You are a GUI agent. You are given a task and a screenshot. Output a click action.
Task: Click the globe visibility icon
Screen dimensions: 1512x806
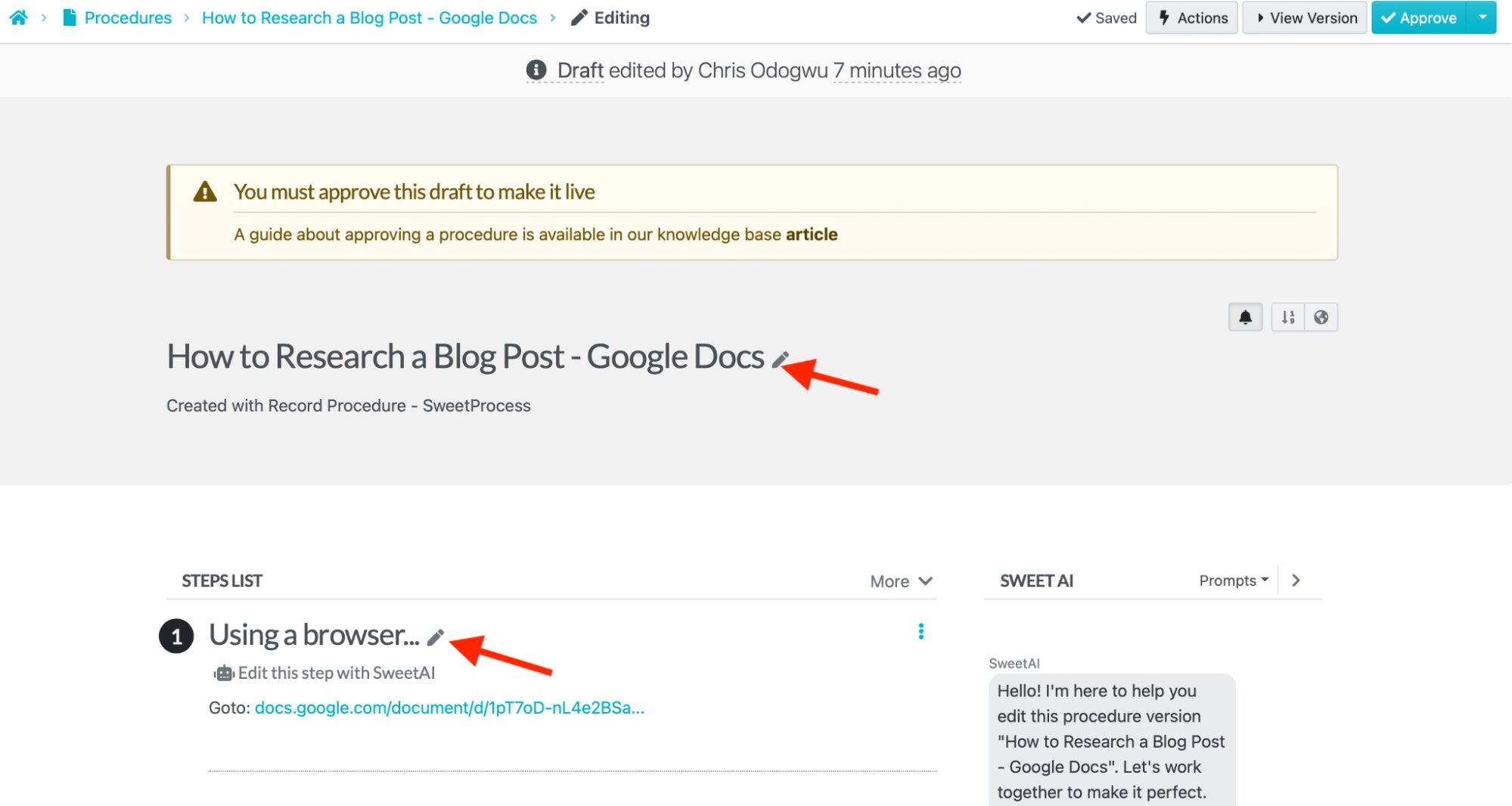pyautogui.click(x=1321, y=317)
